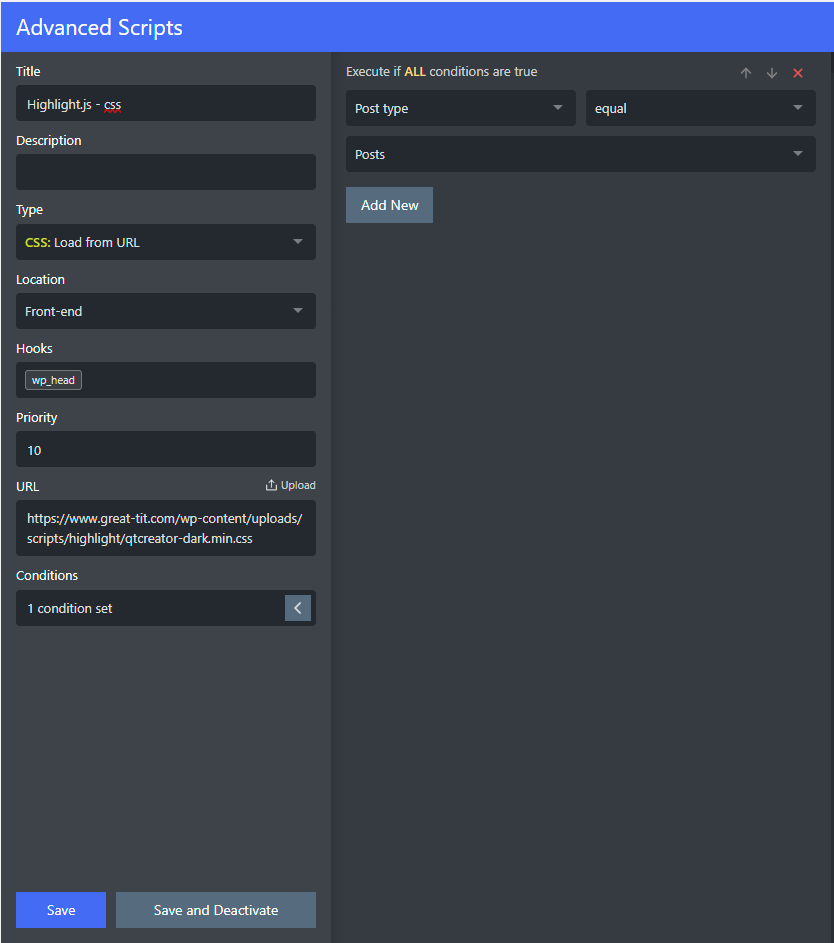This screenshot has height=943, width=834.
Task: Open the Post type condition dropdown
Action: coord(461,108)
